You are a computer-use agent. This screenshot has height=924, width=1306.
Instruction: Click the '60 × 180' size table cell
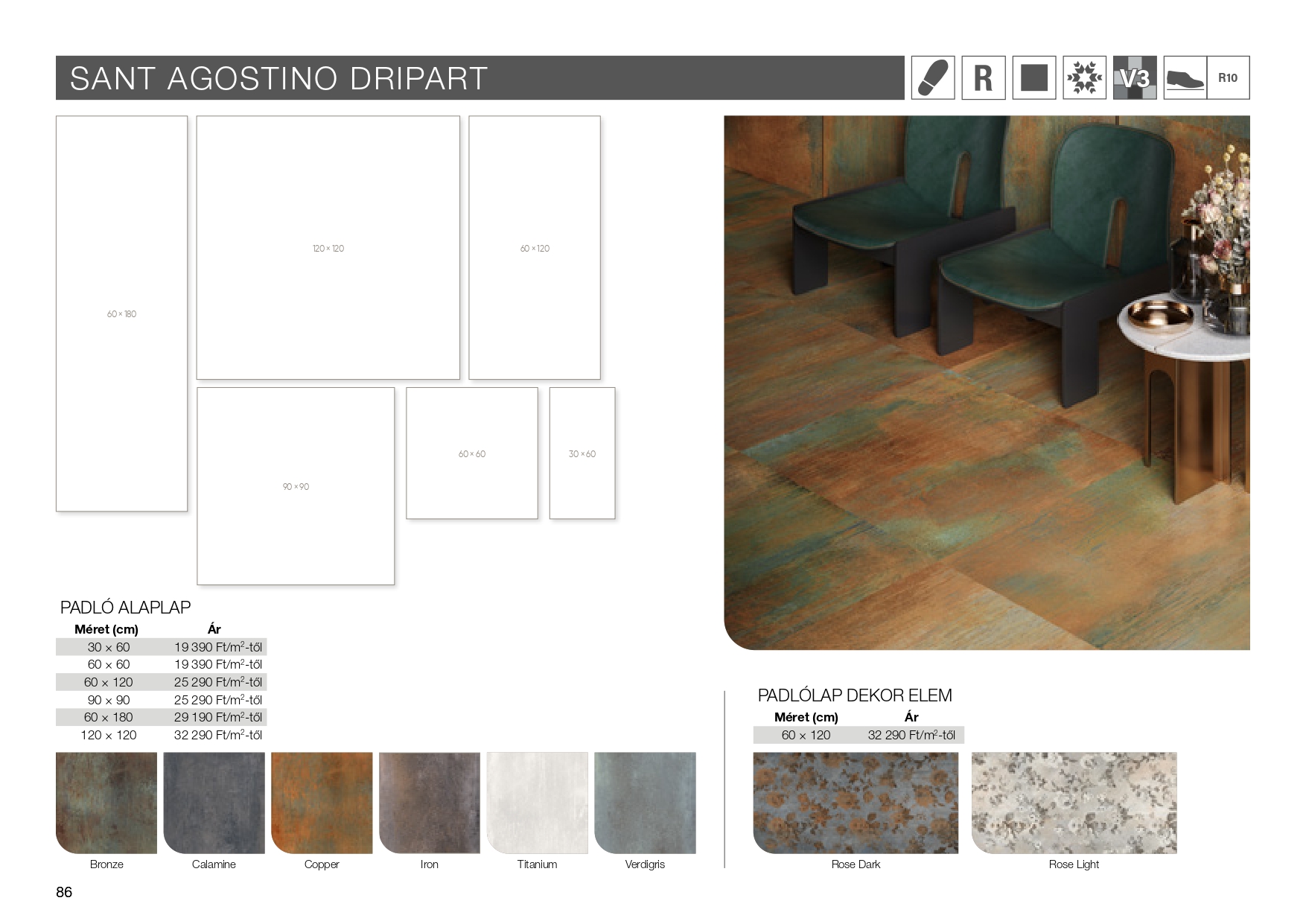click(x=109, y=717)
